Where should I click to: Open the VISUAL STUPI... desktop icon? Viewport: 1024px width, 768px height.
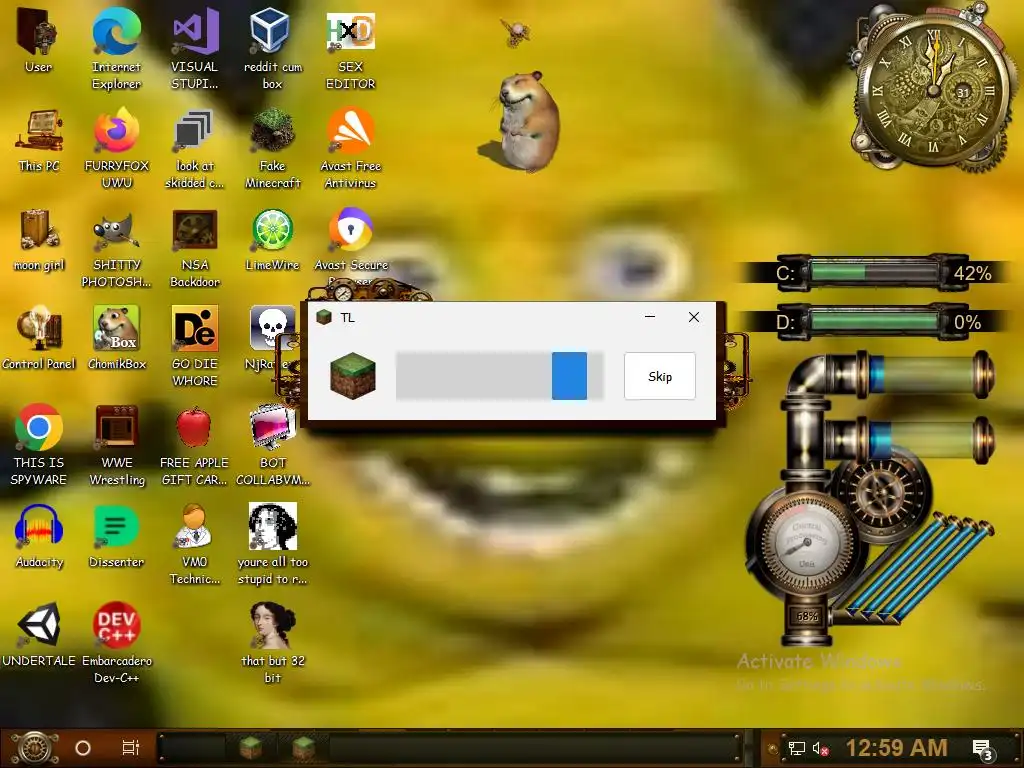click(195, 49)
